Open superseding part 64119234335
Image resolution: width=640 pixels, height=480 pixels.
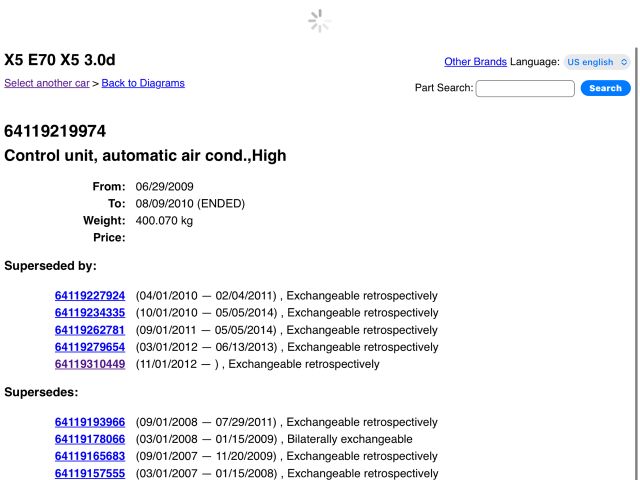point(90,313)
